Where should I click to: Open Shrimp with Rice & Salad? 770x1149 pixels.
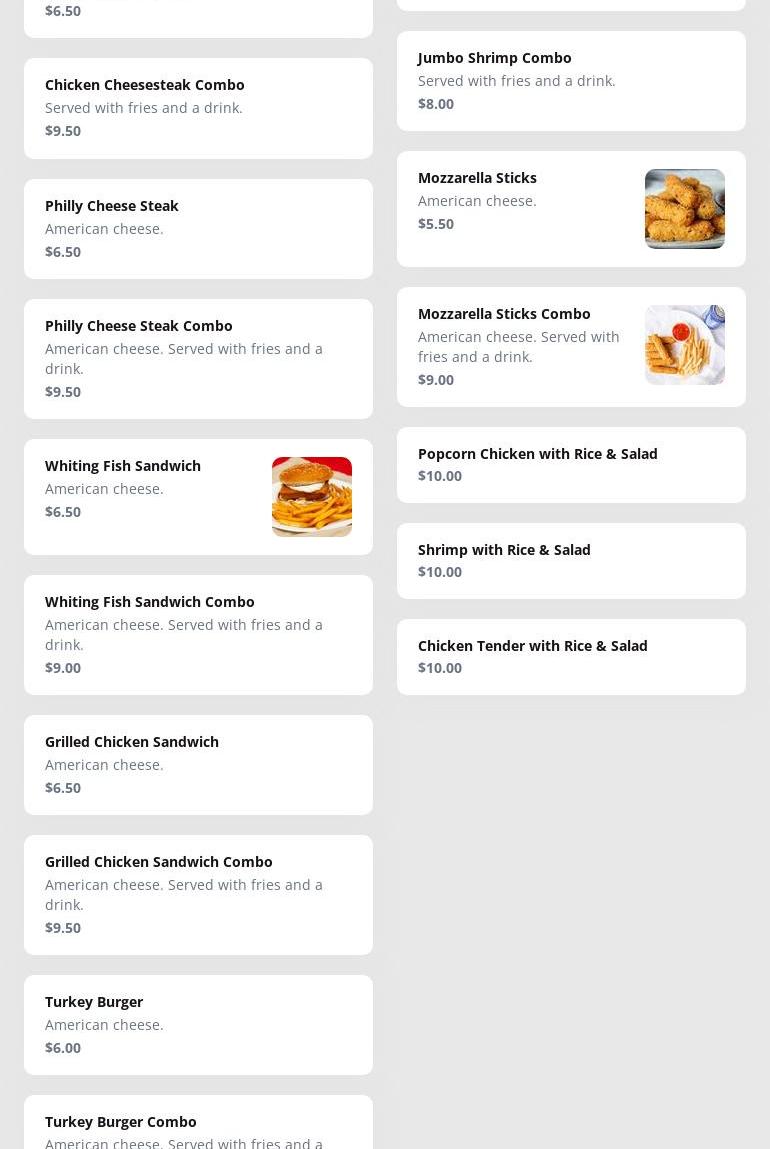[504, 550]
